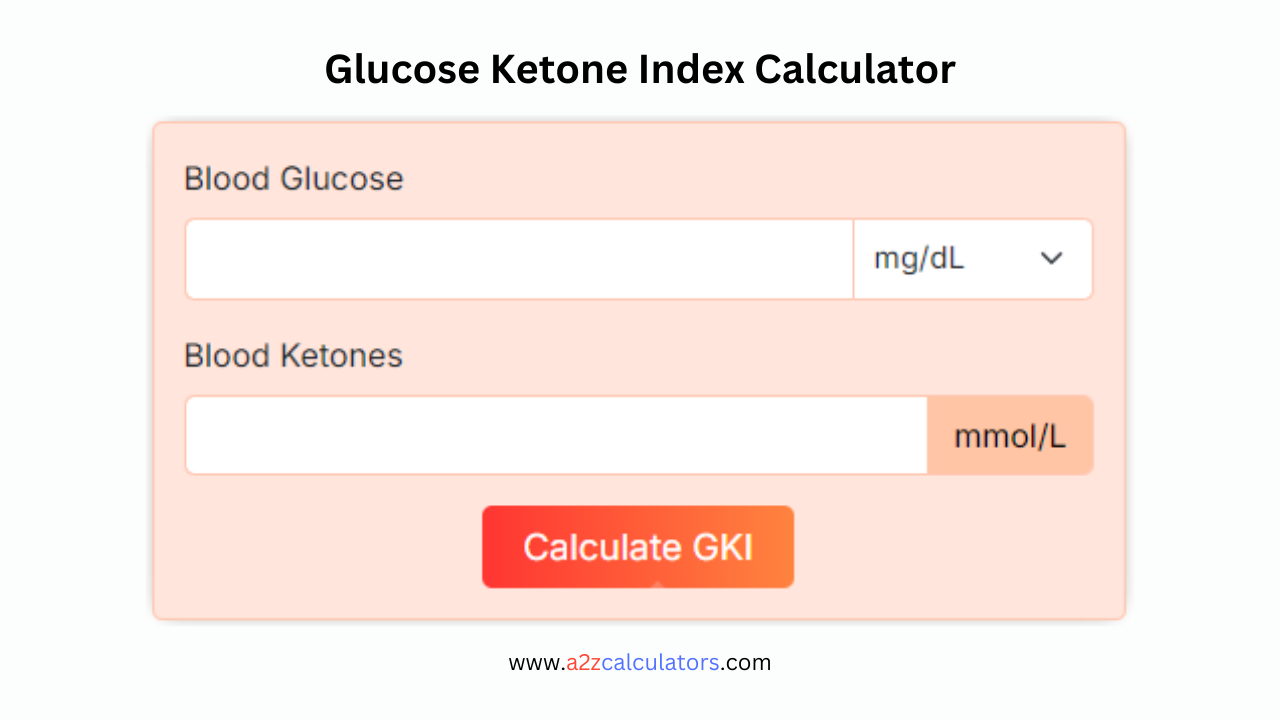Submit values using Calculate GKI
The height and width of the screenshot is (720, 1280).
[x=638, y=546]
